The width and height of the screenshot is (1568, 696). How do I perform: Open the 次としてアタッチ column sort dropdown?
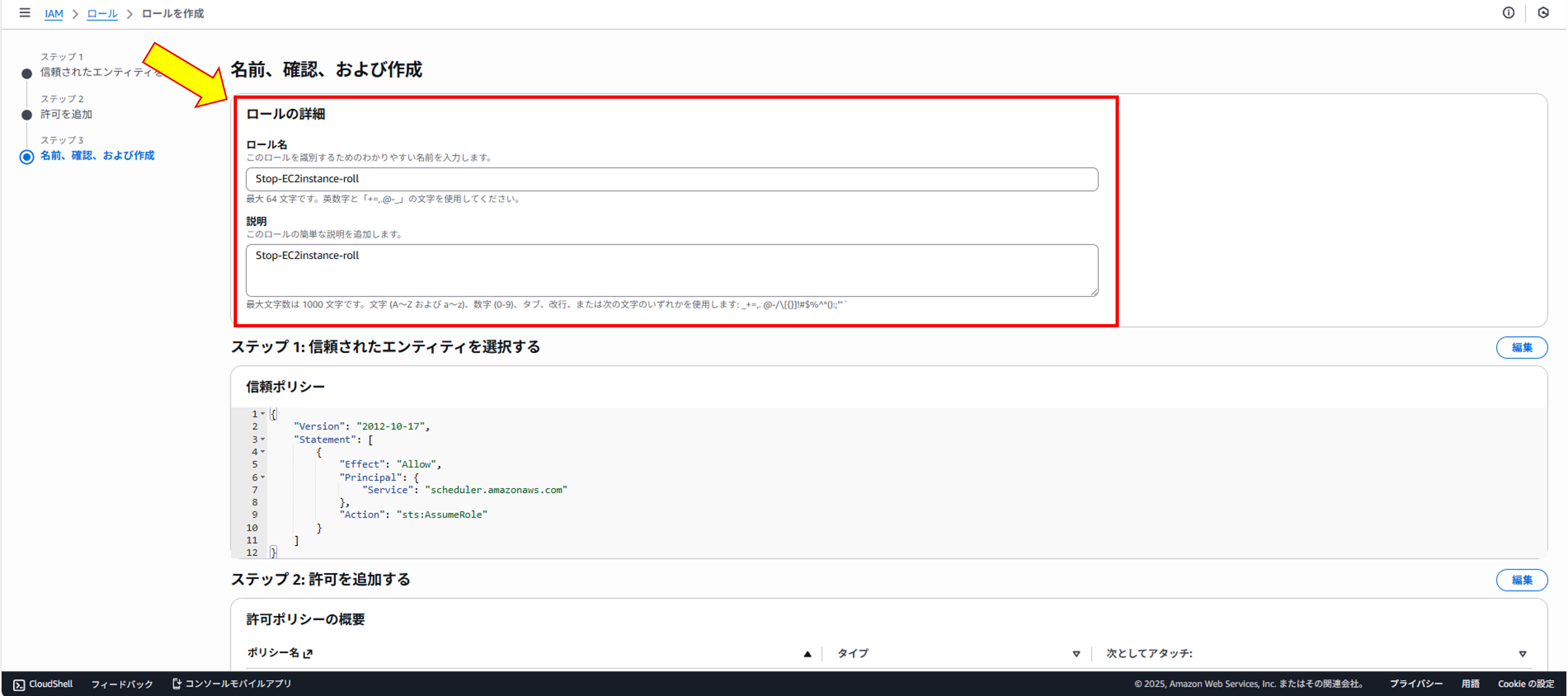pos(1522,654)
